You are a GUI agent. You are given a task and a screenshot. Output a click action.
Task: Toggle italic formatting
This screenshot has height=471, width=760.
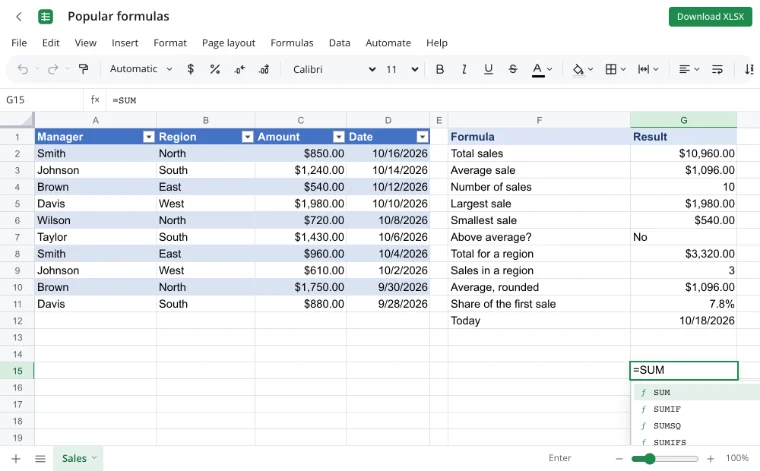[x=464, y=69]
